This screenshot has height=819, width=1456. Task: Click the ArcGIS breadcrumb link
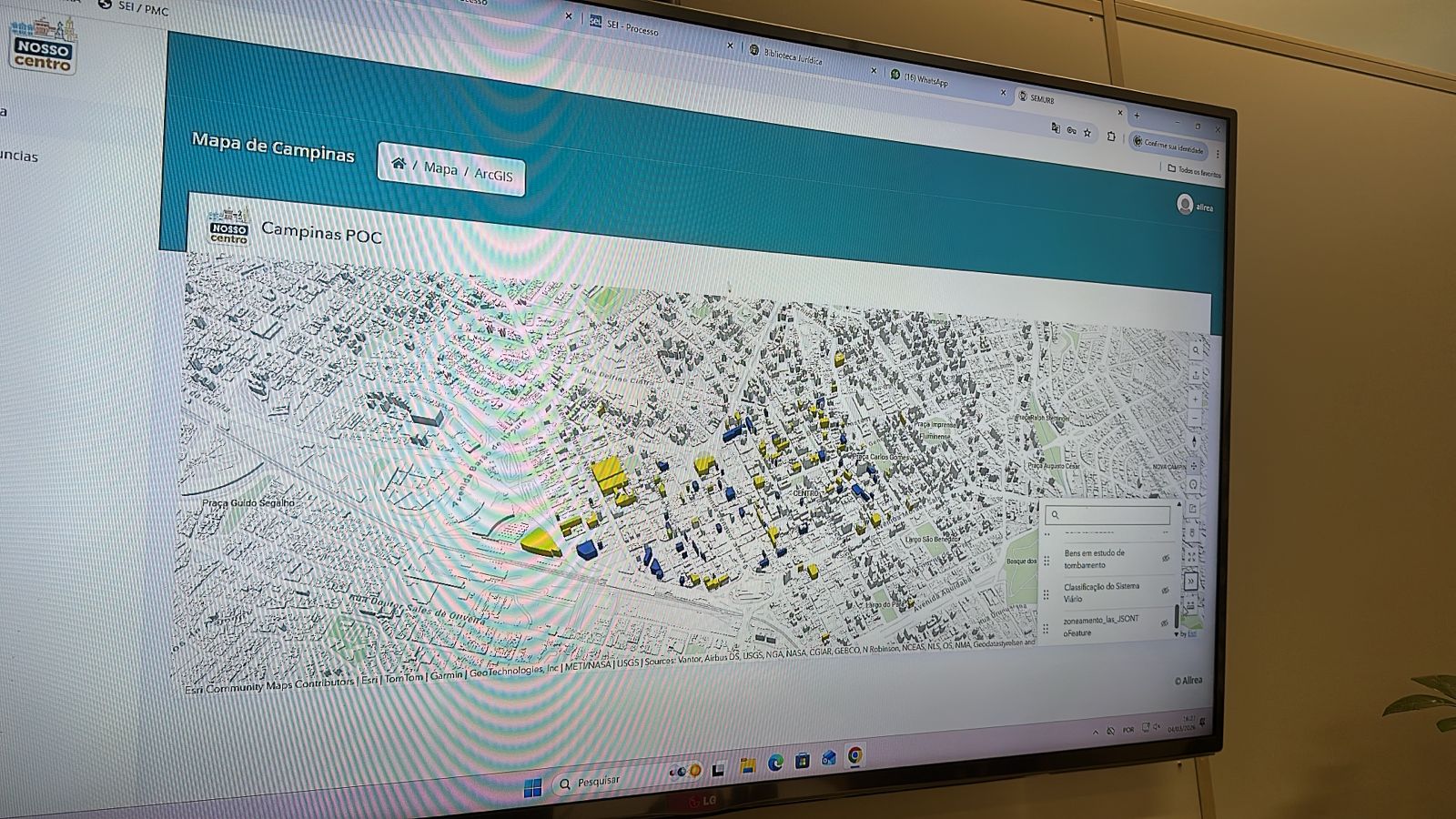point(493,175)
